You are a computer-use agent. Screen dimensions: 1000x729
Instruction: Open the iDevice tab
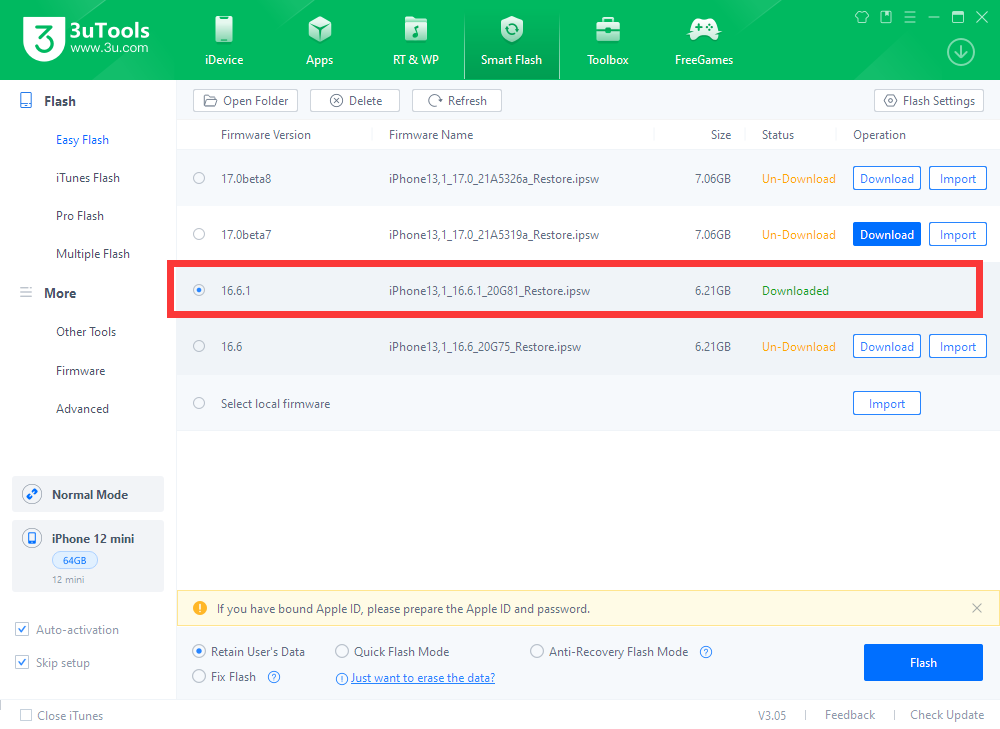pos(224,41)
